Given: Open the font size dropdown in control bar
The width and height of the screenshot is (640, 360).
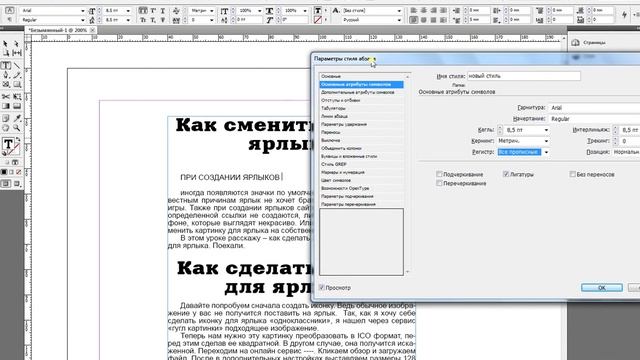Looking at the screenshot, I should click(128, 11).
